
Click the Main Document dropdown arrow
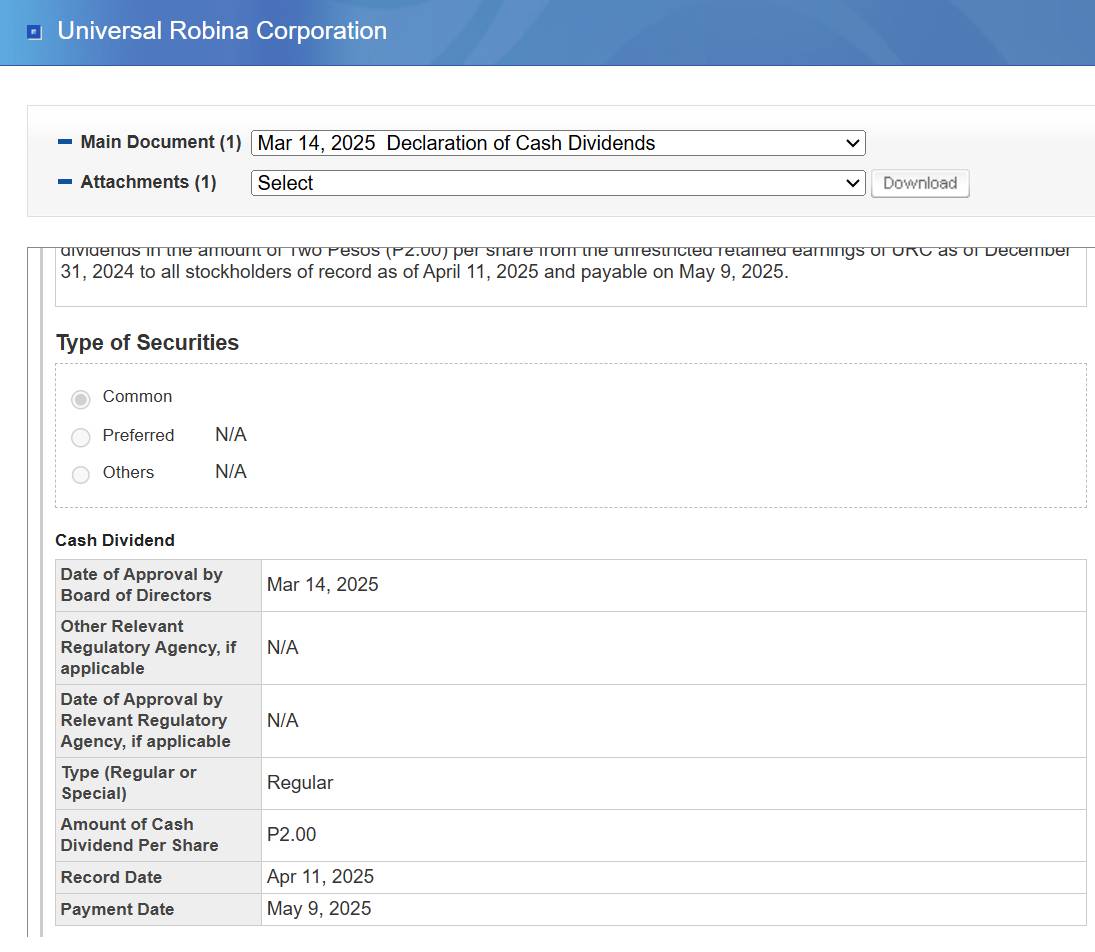coord(853,143)
